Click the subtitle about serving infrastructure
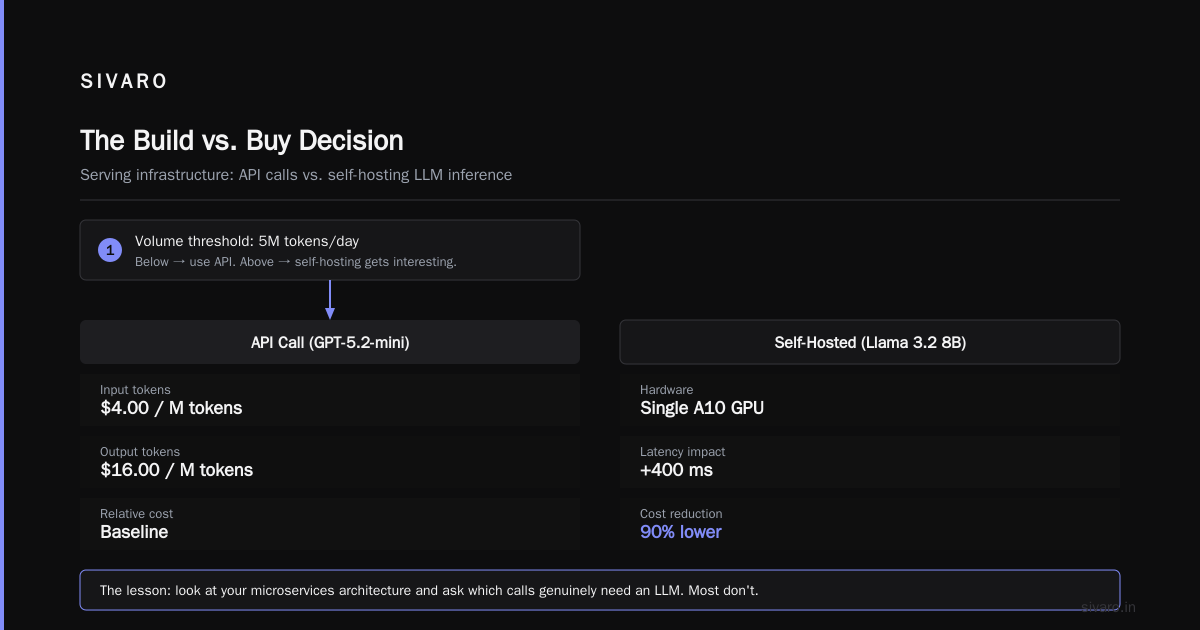Image resolution: width=1200 pixels, height=630 pixels. pos(296,175)
